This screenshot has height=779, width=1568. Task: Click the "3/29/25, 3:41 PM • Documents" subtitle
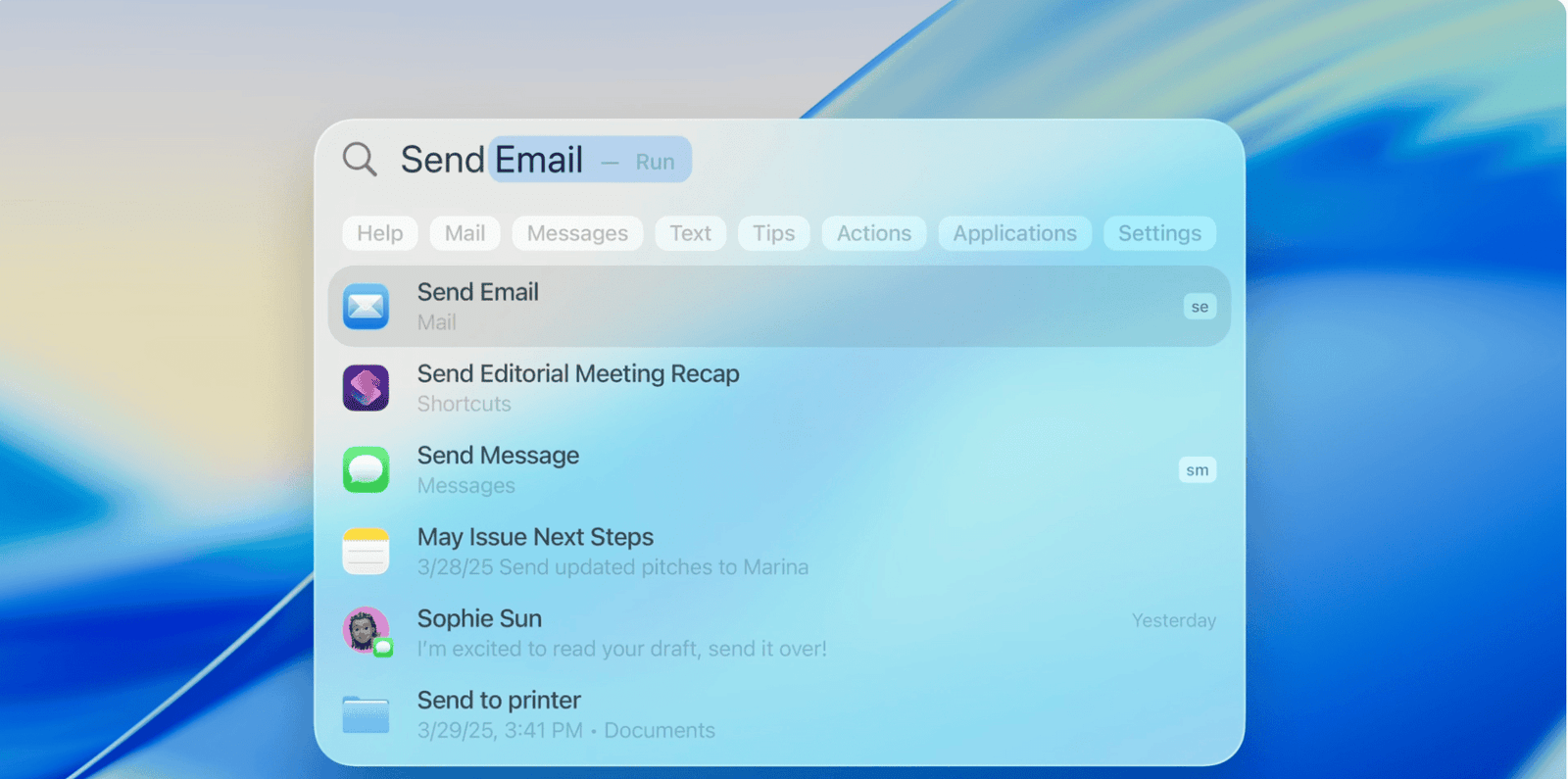(x=566, y=730)
